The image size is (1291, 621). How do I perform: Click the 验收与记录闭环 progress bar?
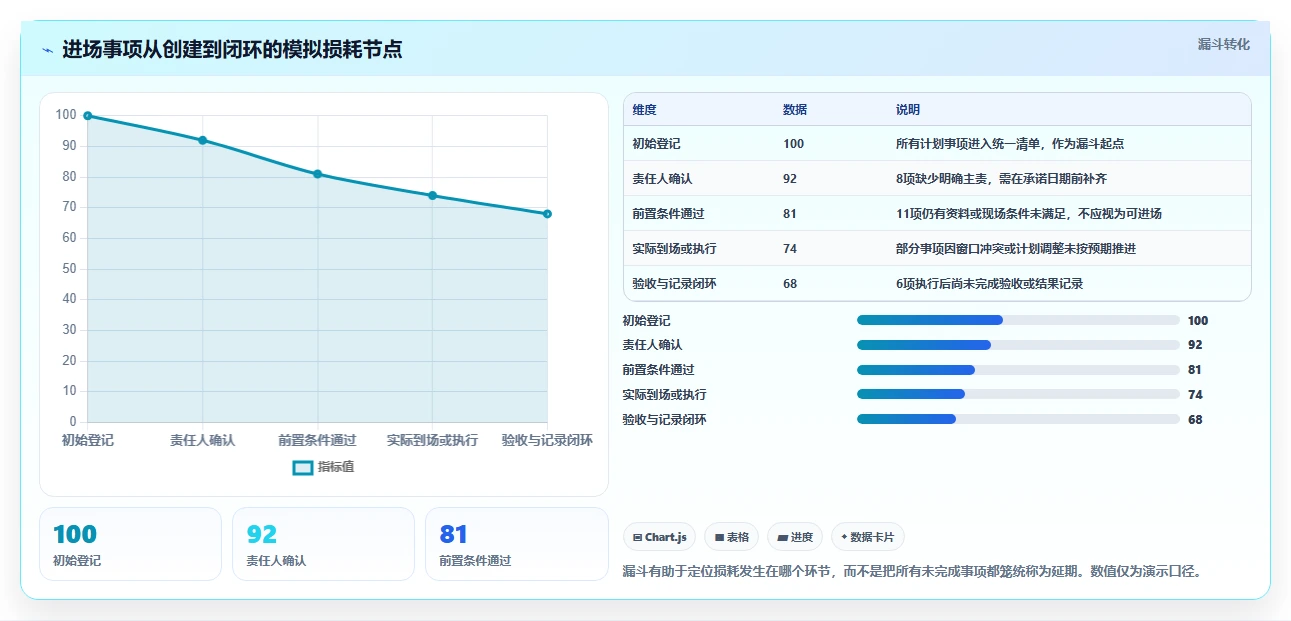(1018, 419)
